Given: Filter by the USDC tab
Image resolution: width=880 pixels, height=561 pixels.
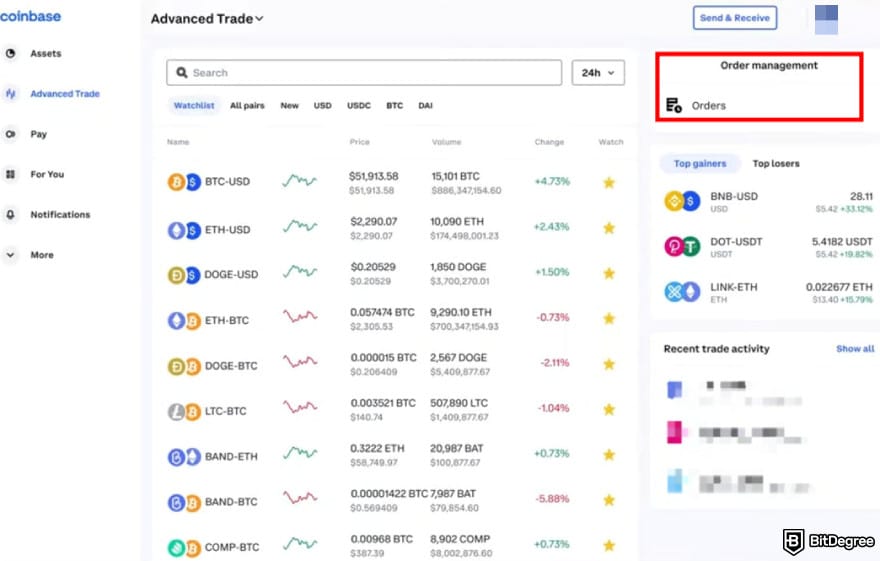Looking at the screenshot, I should tap(359, 105).
